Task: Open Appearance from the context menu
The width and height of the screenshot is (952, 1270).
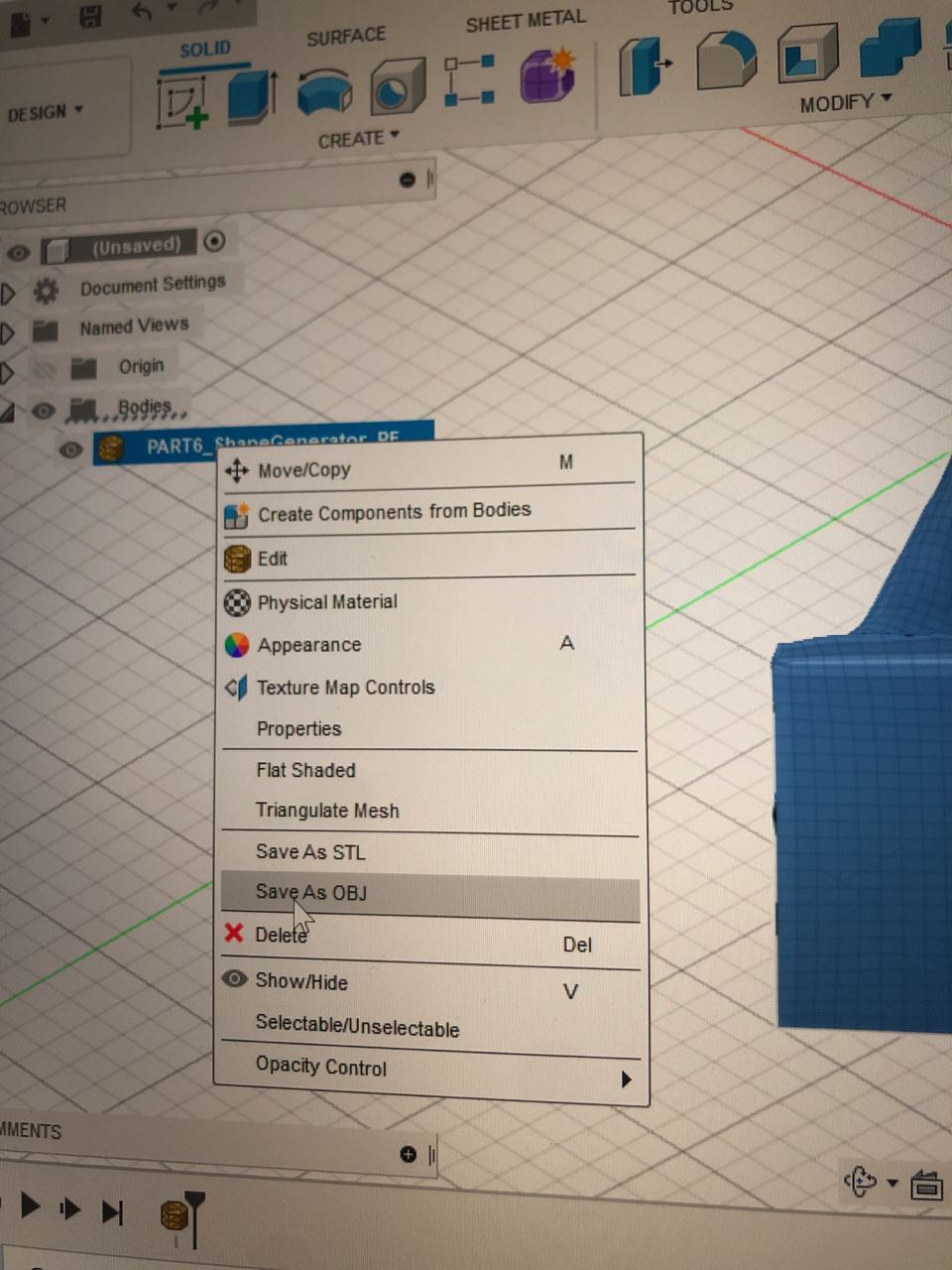Action: 430,644
